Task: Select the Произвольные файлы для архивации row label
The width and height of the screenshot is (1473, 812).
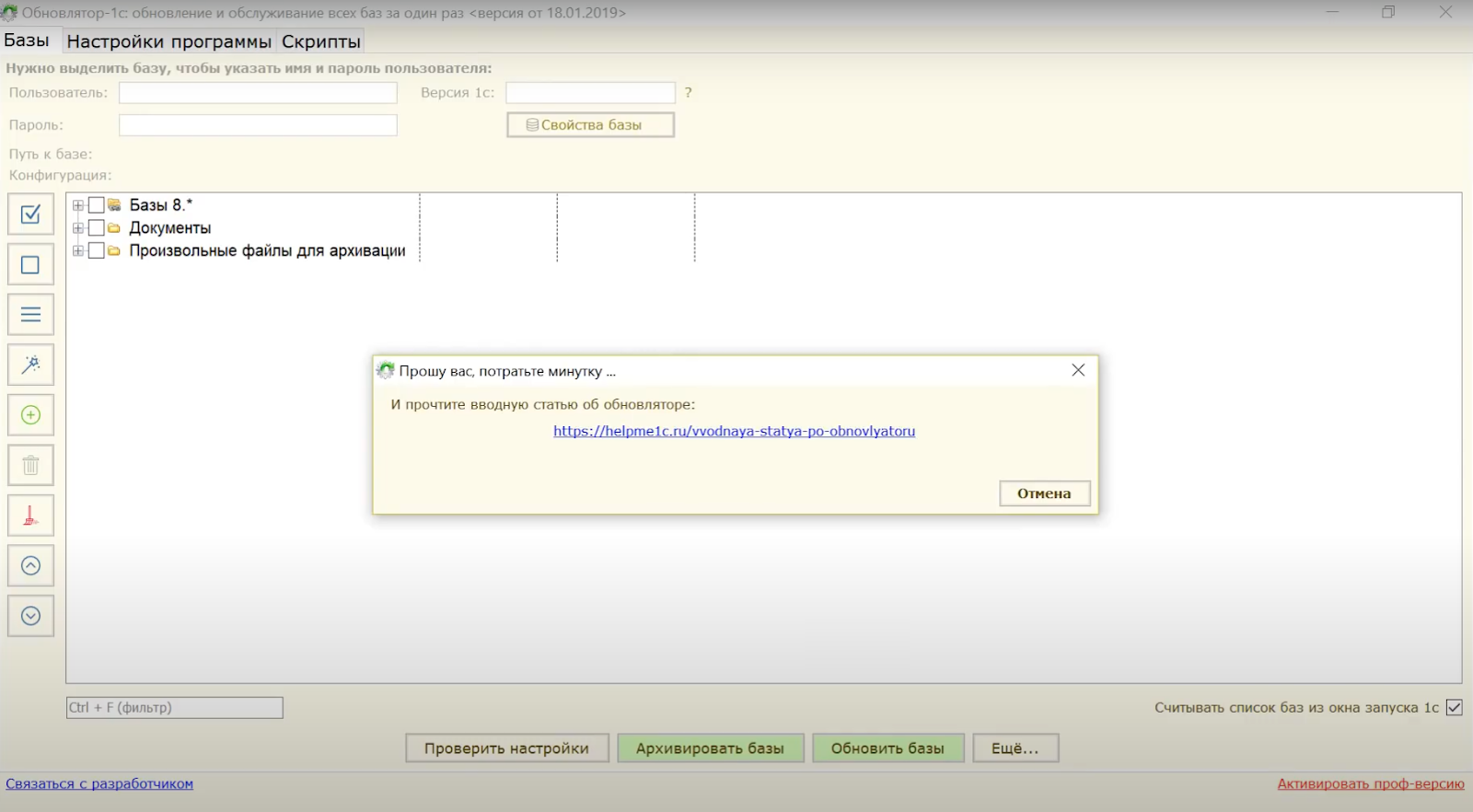Action: pos(267,250)
